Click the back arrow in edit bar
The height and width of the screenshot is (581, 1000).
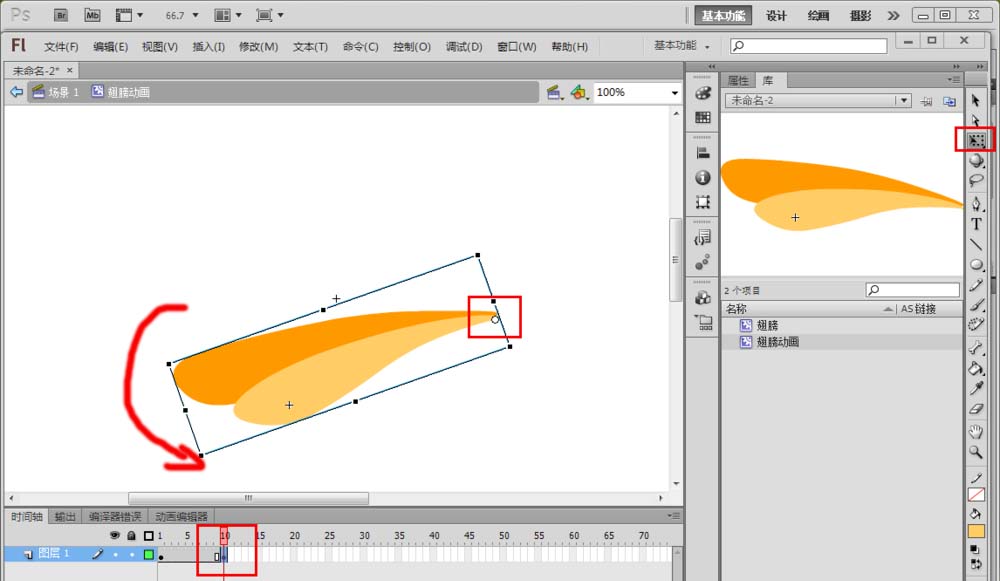[17, 92]
